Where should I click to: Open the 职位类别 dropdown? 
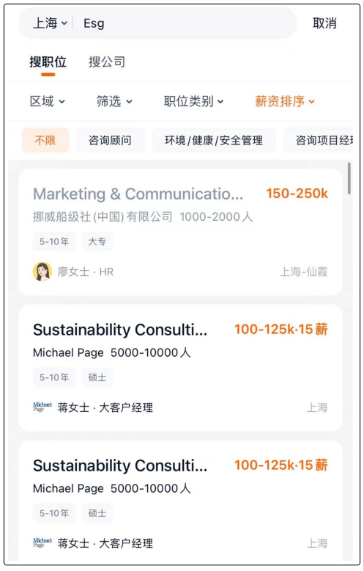[x=193, y=101]
